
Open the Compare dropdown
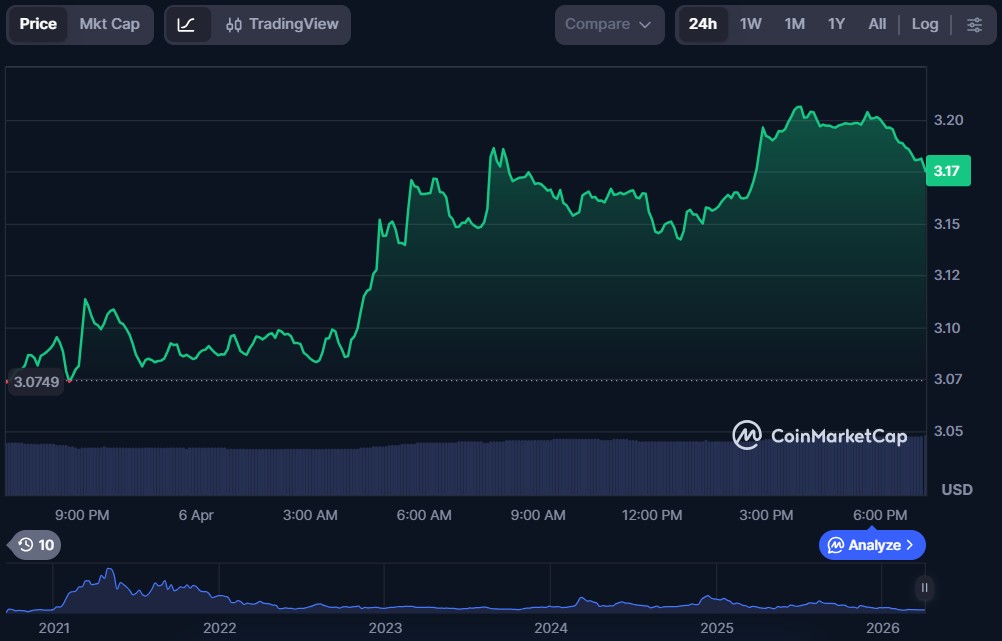pos(608,24)
